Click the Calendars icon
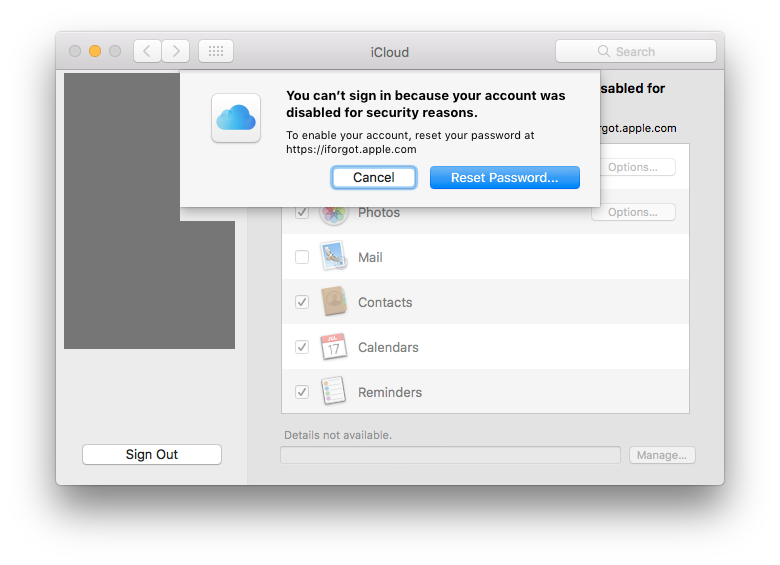 coord(333,346)
